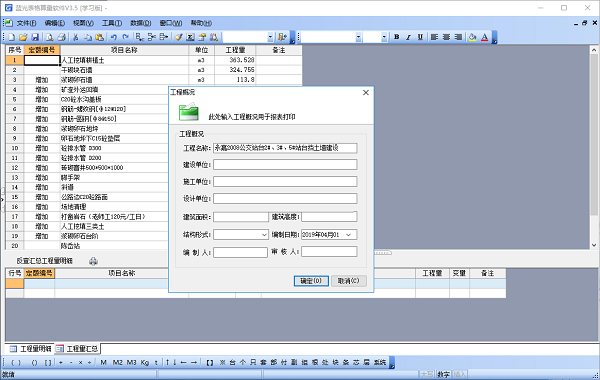
Task: Click the exit door icon in toolbar
Action: pyautogui.click(x=282, y=37)
